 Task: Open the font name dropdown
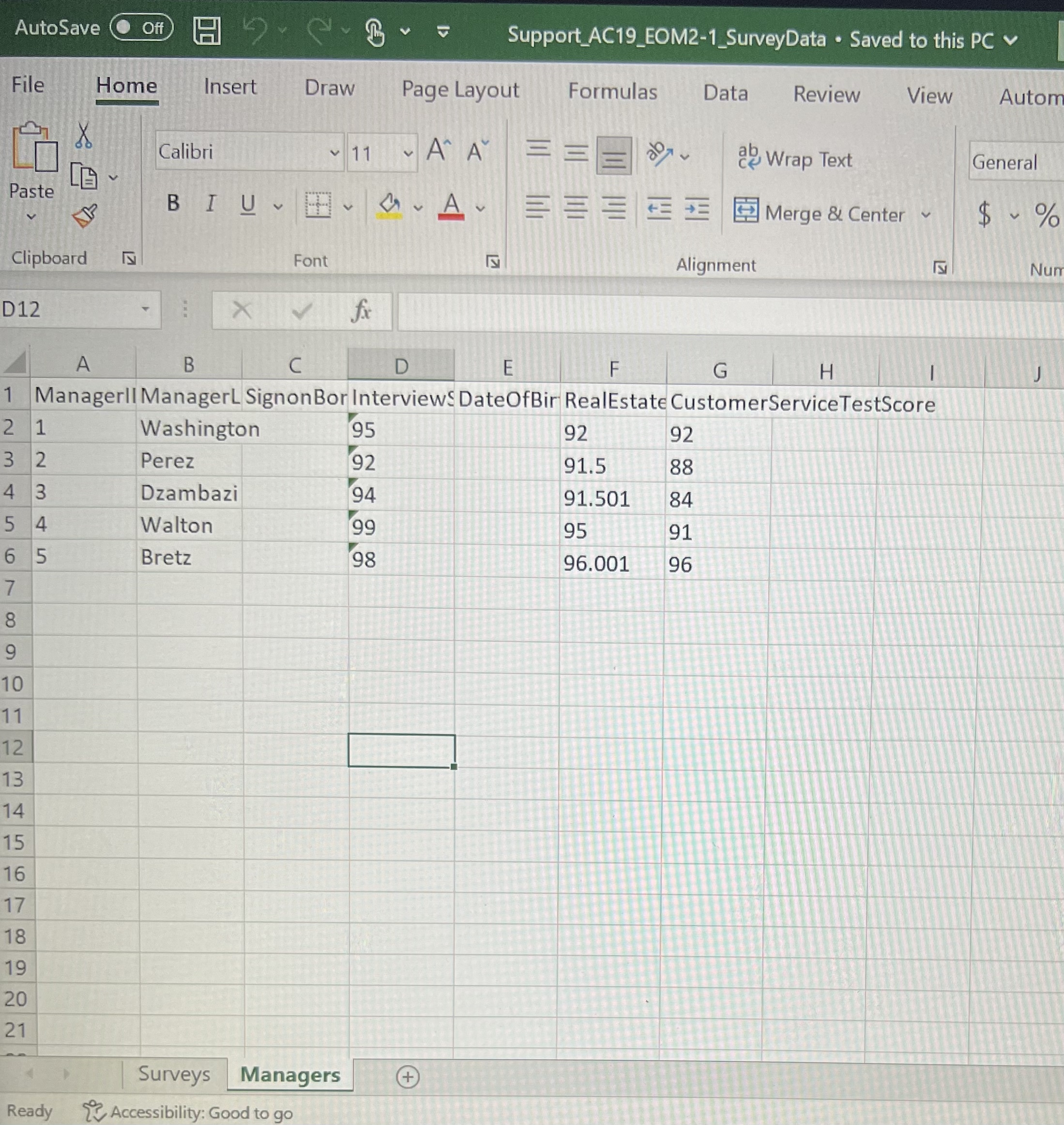(x=334, y=153)
